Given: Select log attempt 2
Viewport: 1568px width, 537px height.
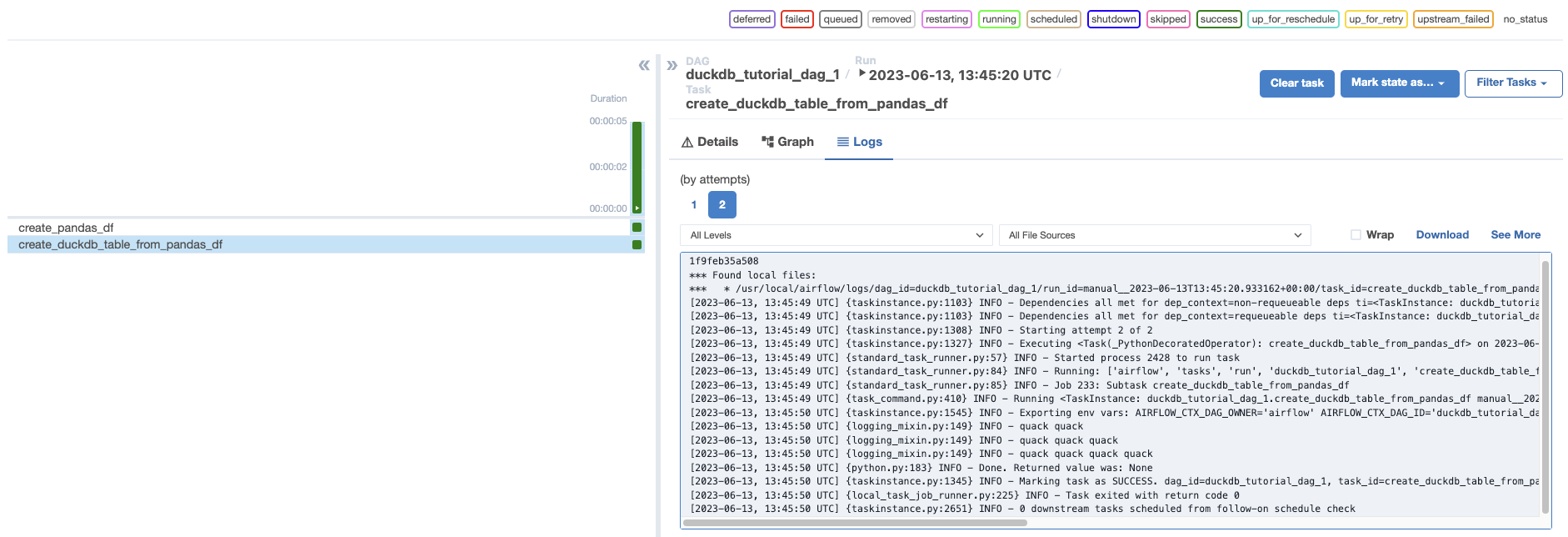Looking at the screenshot, I should pos(722,204).
